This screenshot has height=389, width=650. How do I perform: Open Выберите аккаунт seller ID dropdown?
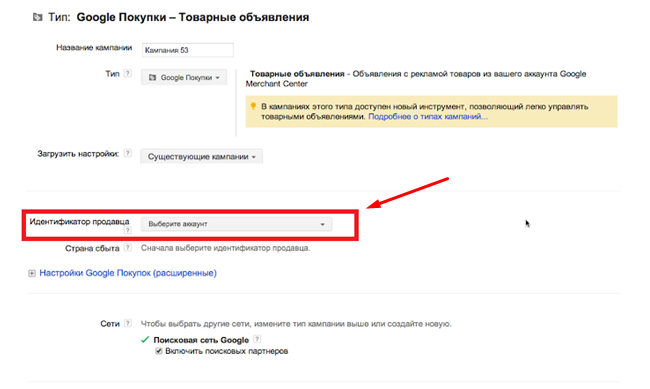click(236, 224)
